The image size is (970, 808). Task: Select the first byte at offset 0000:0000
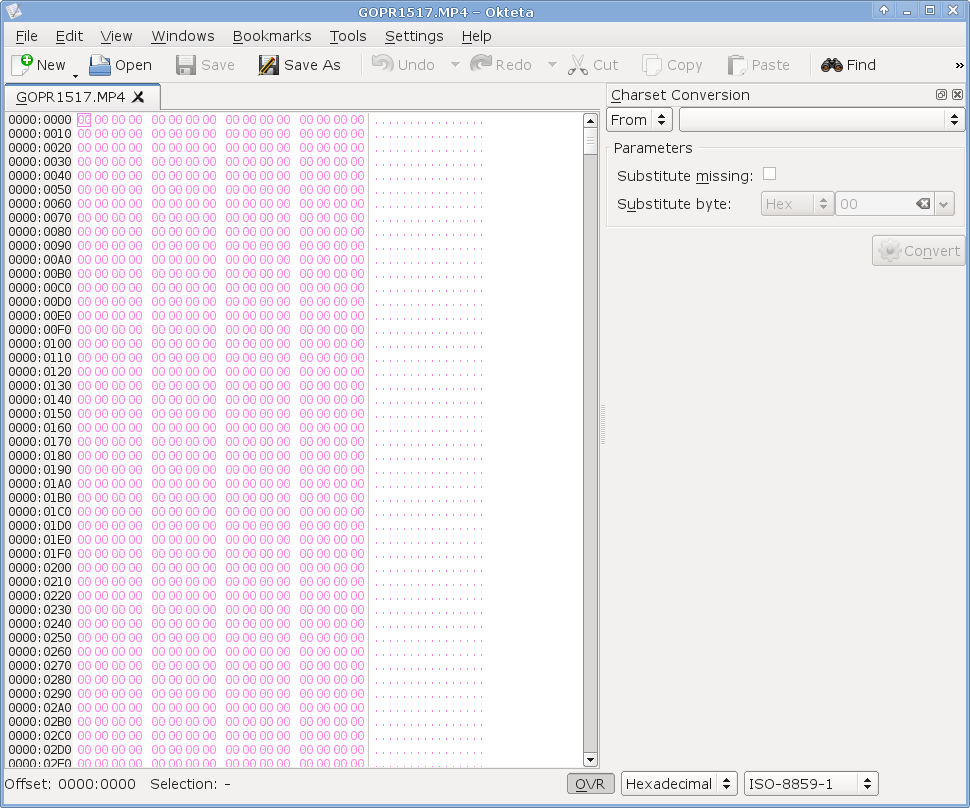pos(84,120)
